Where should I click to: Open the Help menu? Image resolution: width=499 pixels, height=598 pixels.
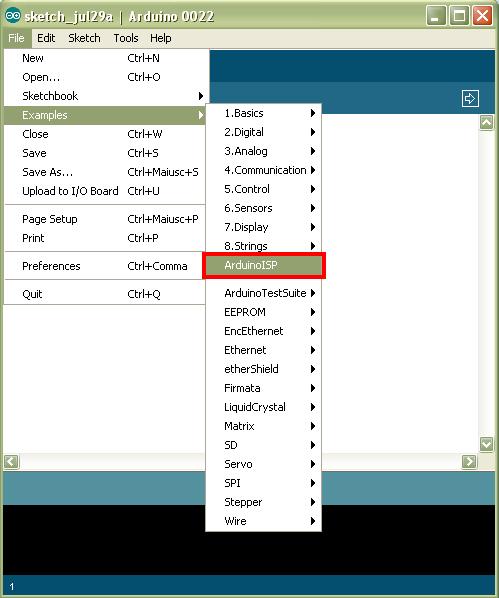(161, 38)
